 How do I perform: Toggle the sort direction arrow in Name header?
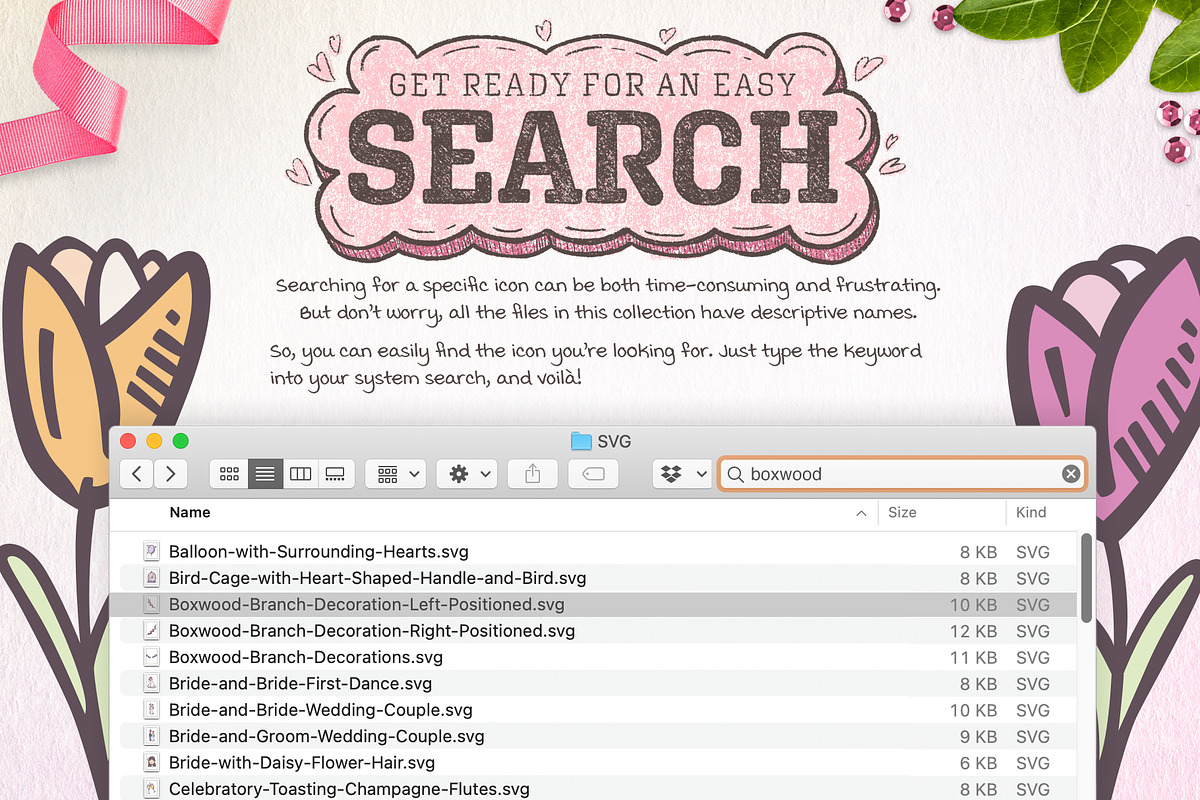[x=862, y=513]
